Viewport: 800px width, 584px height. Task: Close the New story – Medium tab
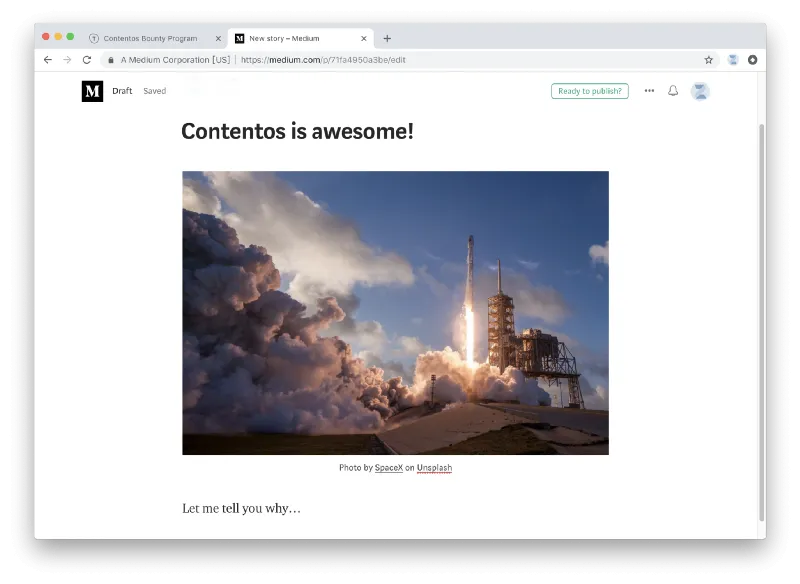364,38
